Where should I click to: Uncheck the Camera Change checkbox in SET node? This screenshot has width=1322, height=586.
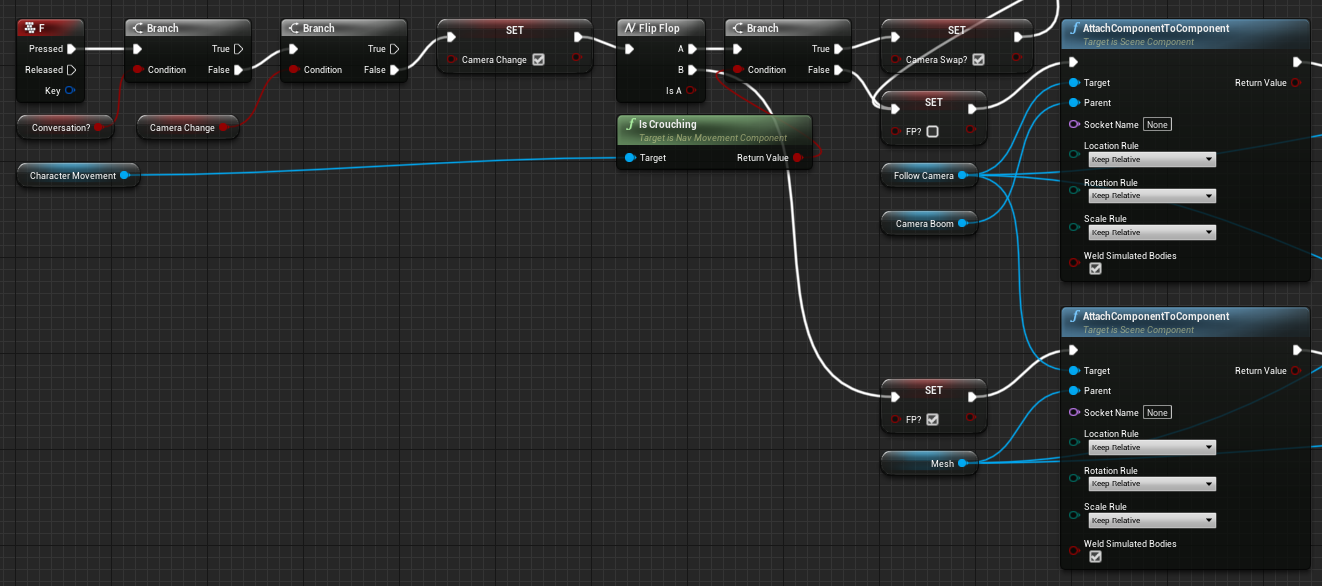point(539,60)
